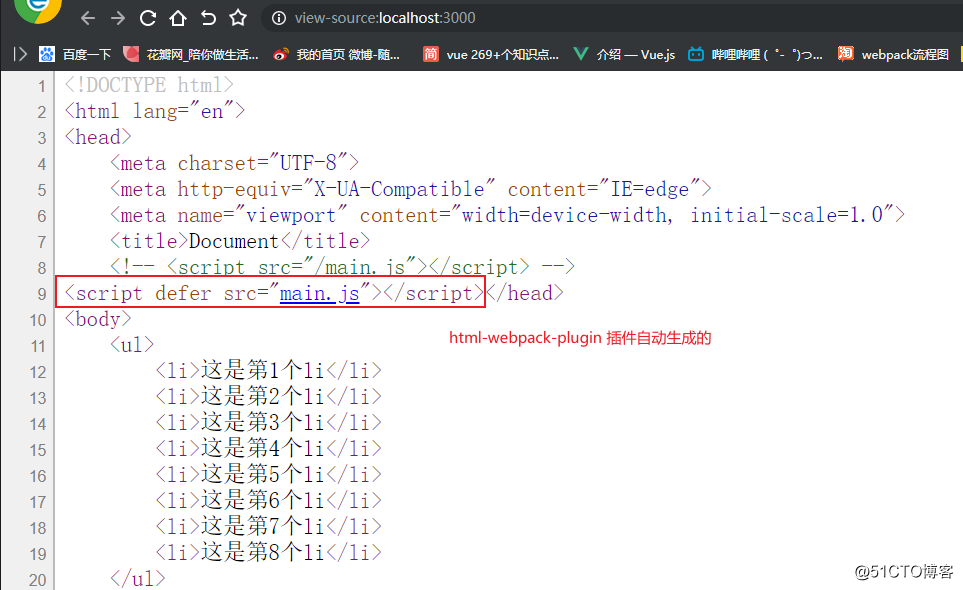
Task: Click the <head> tag on line 3
Action: (98, 137)
